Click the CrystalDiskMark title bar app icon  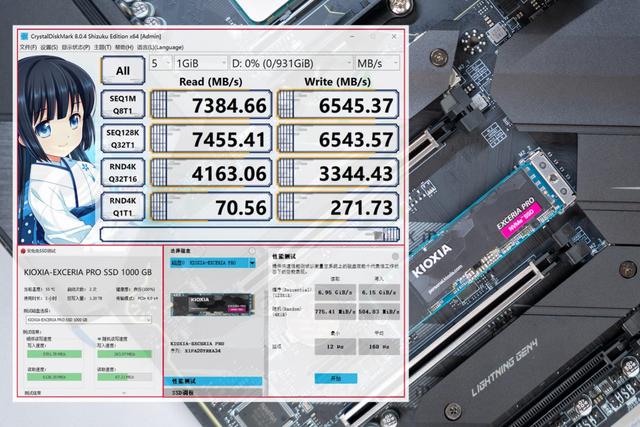pyautogui.click(x=24, y=36)
